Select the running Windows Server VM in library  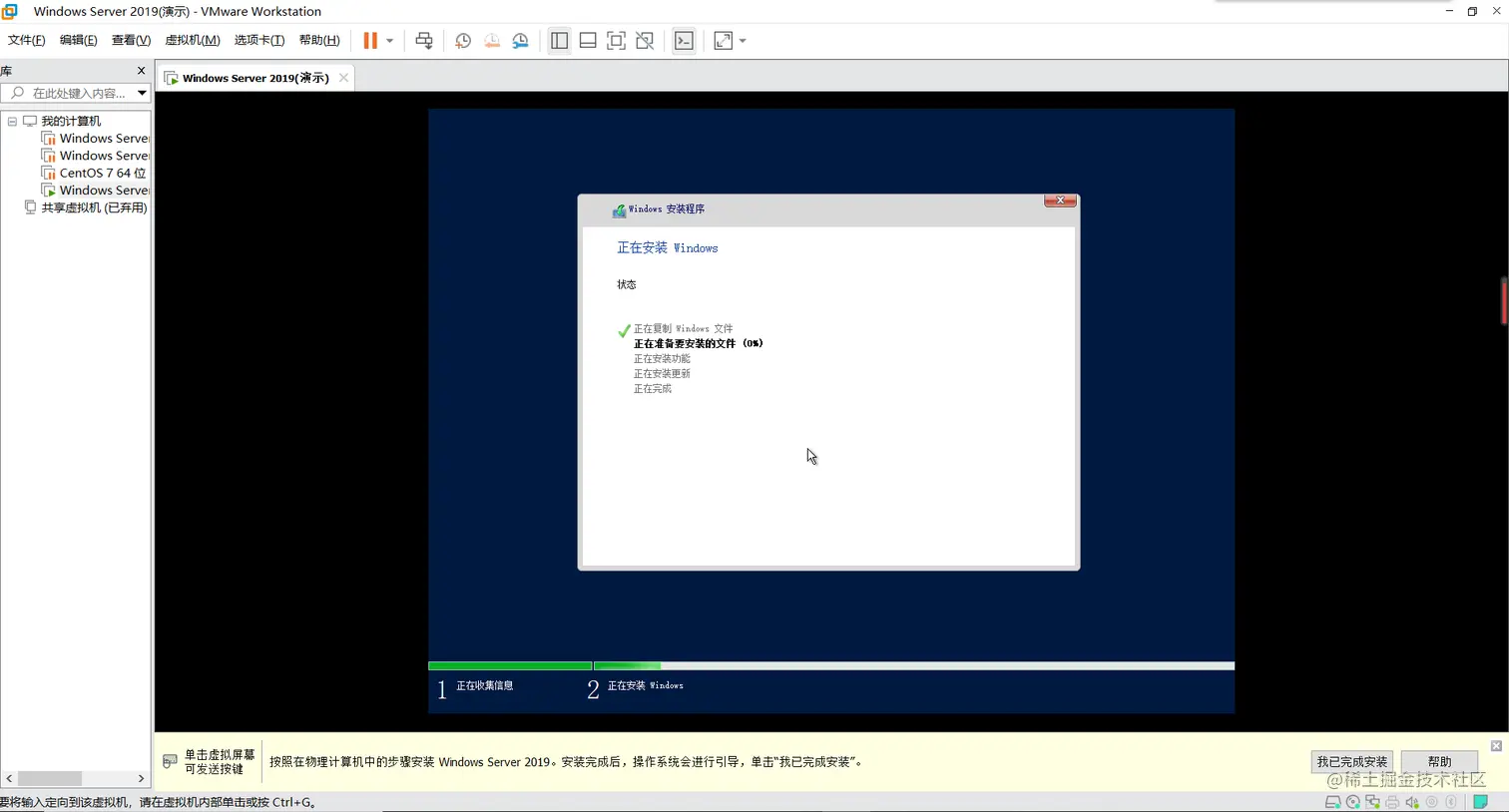pyautogui.click(x=104, y=190)
